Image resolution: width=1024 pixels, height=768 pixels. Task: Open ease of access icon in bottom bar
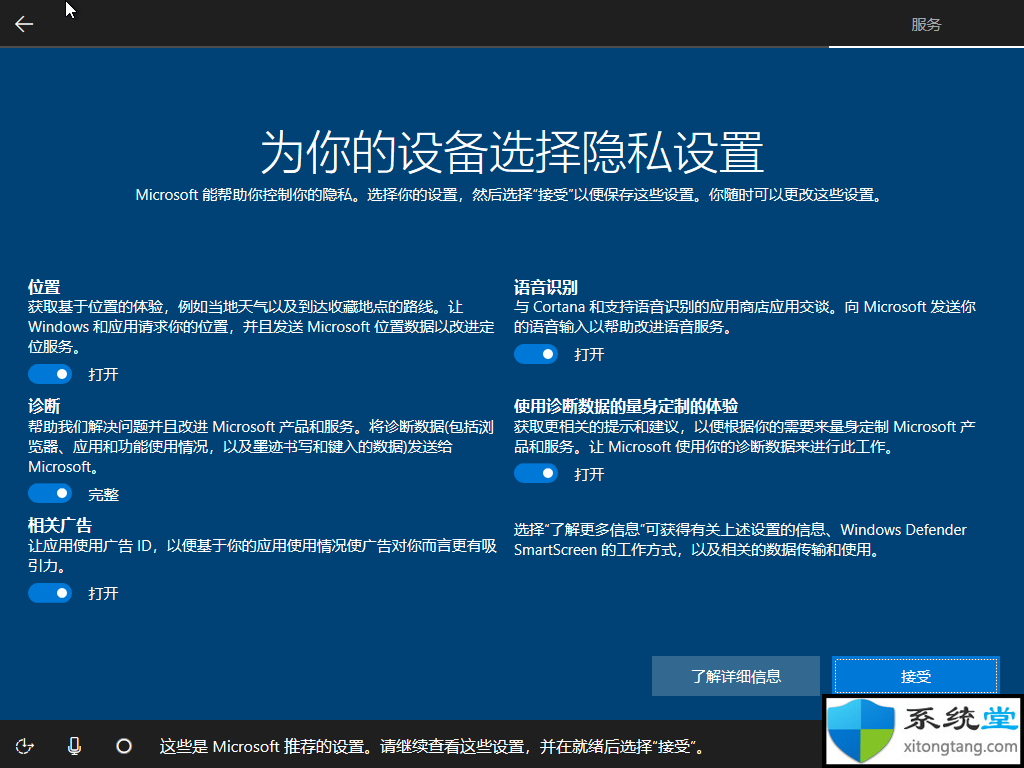[24, 746]
